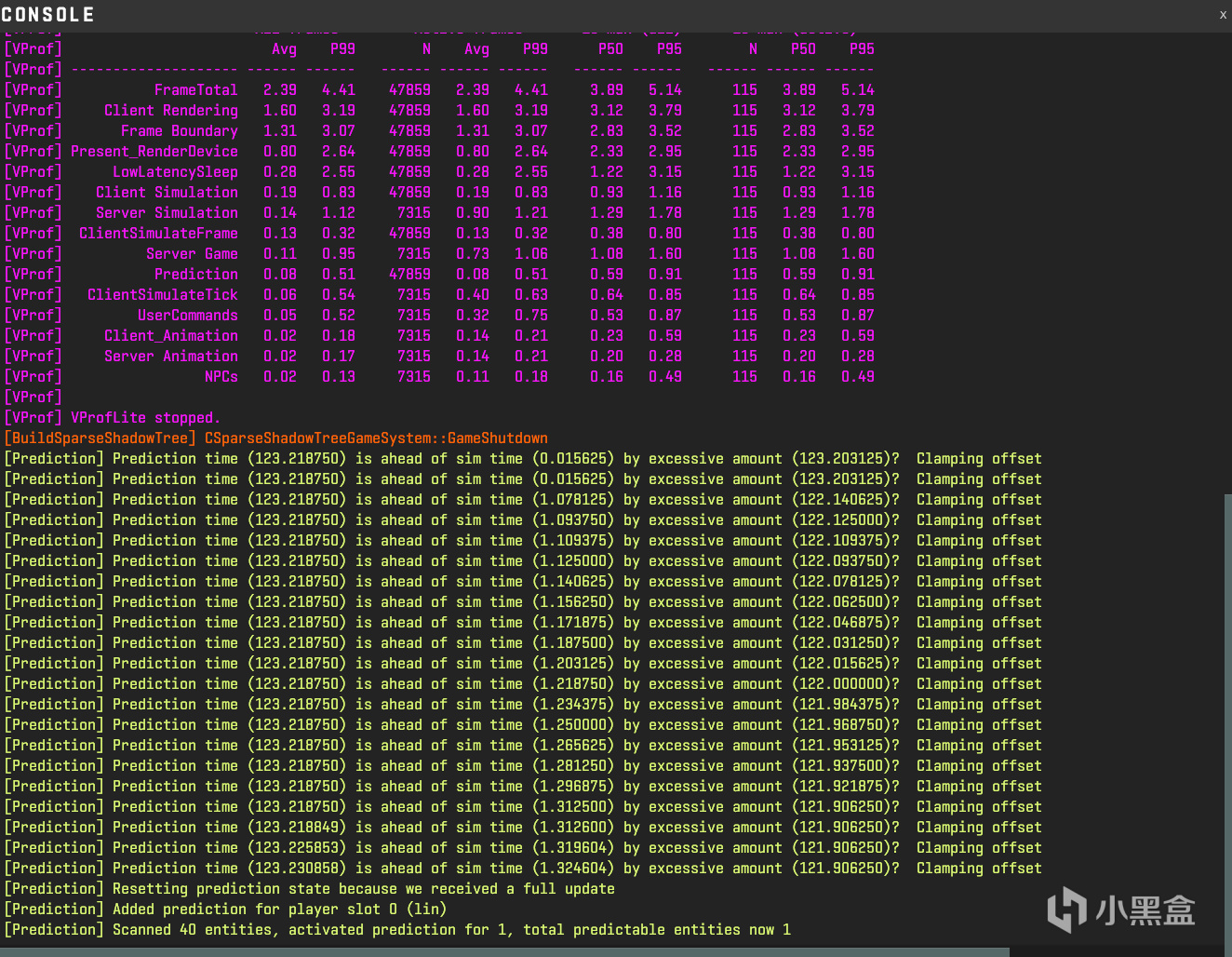The width and height of the screenshot is (1232, 957).
Task: Click sim time value (1.218750)
Action: click(x=573, y=684)
